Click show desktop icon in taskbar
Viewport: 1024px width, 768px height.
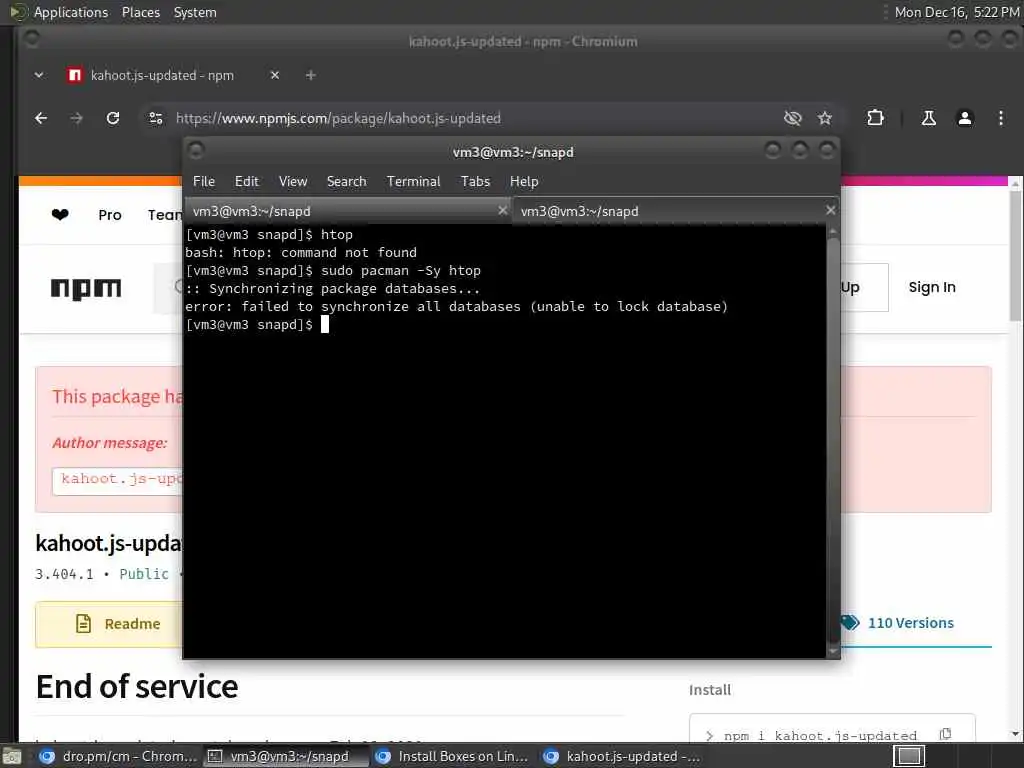click(x=12, y=756)
